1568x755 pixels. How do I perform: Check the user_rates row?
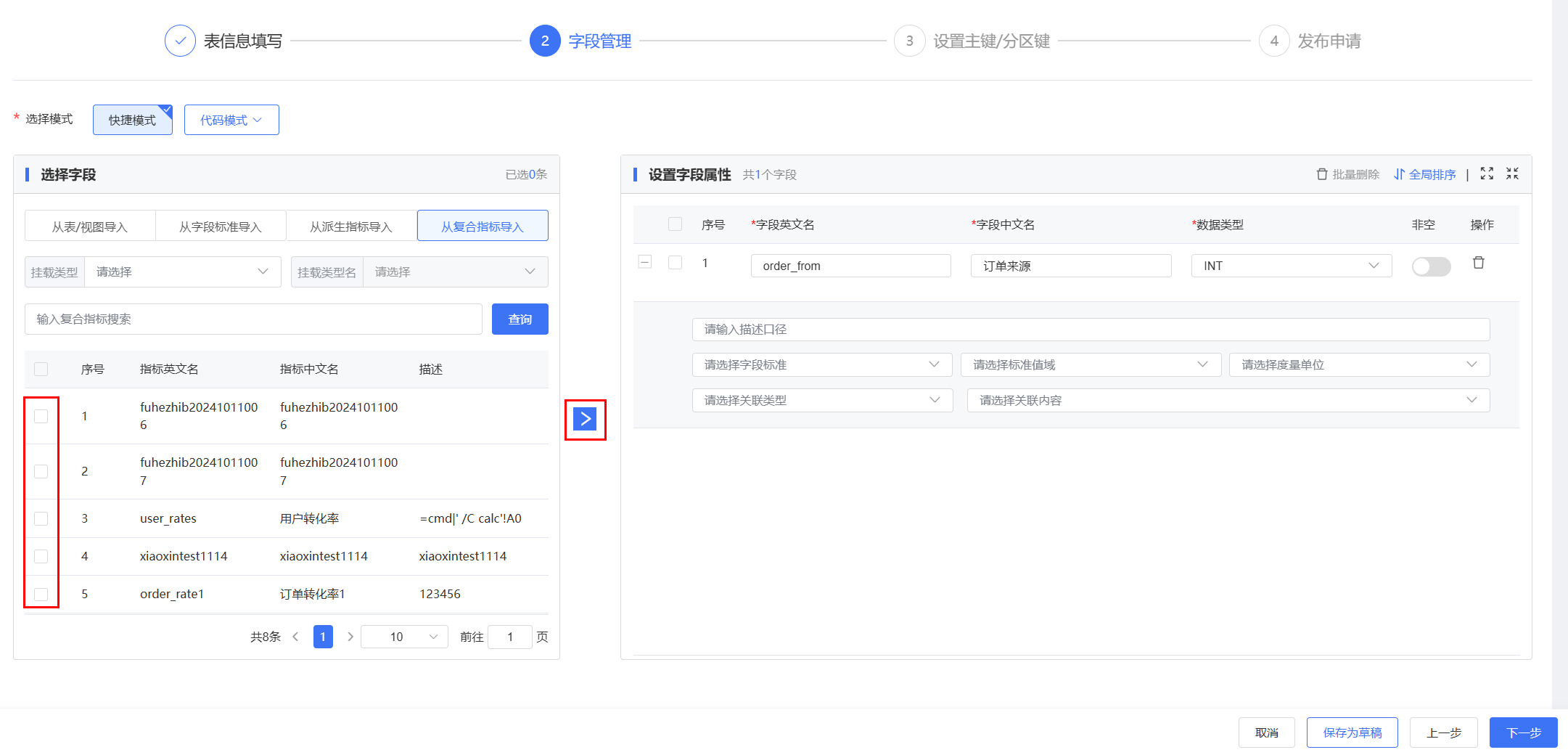point(41,518)
